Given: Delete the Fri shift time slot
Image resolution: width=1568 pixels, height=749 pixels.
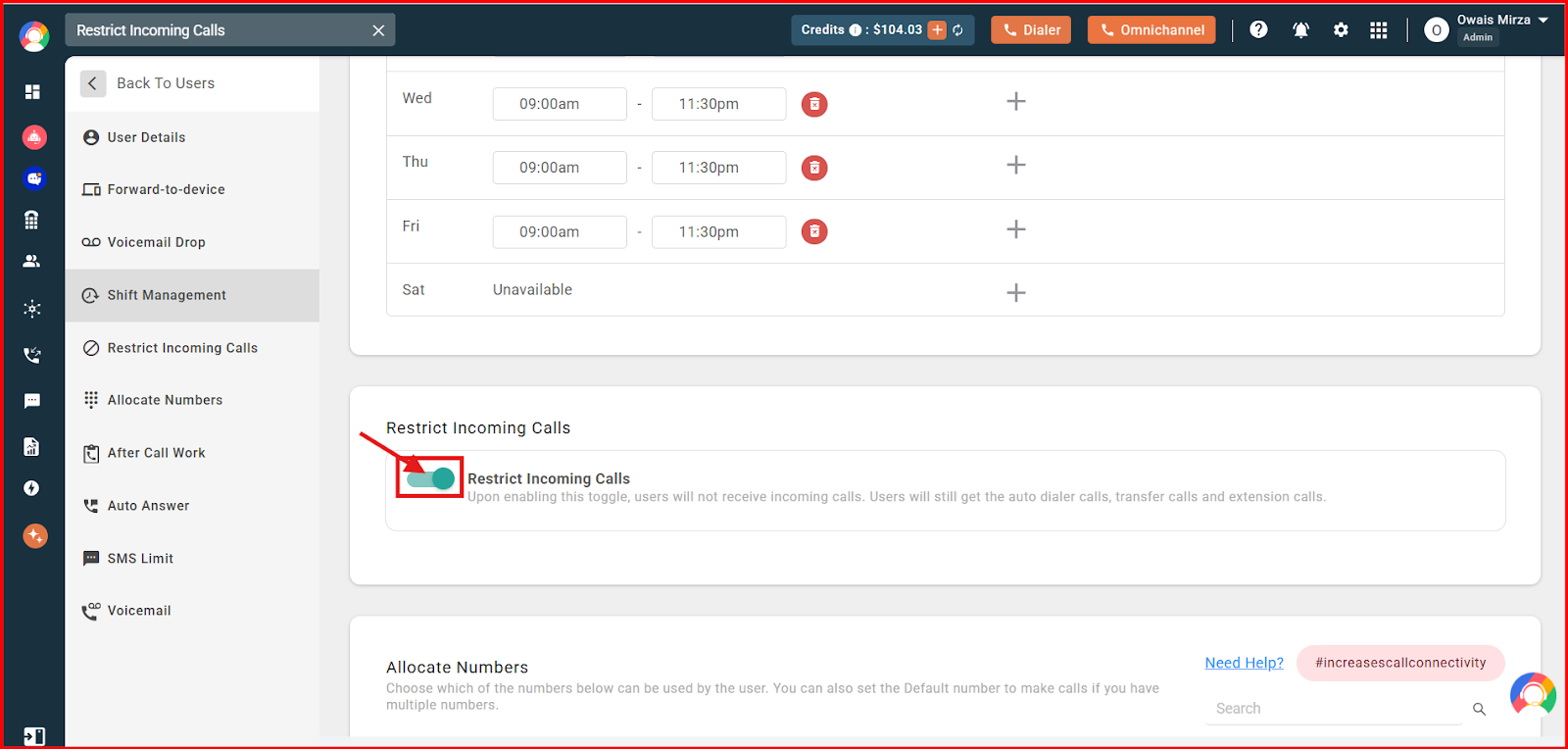Looking at the screenshot, I should pyautogui.click(x=814, y=231).
